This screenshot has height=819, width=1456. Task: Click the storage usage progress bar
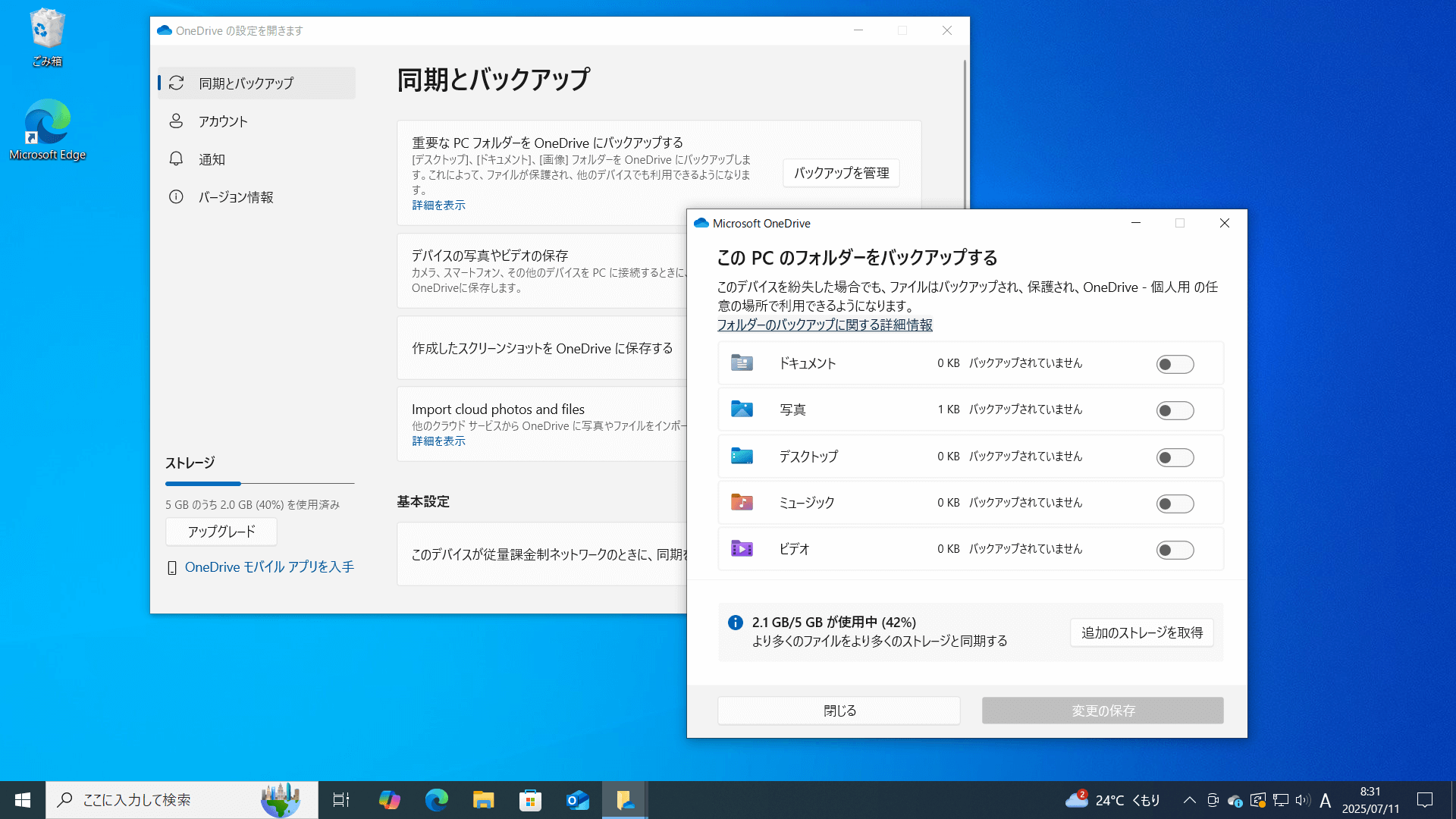click(259, 484)
